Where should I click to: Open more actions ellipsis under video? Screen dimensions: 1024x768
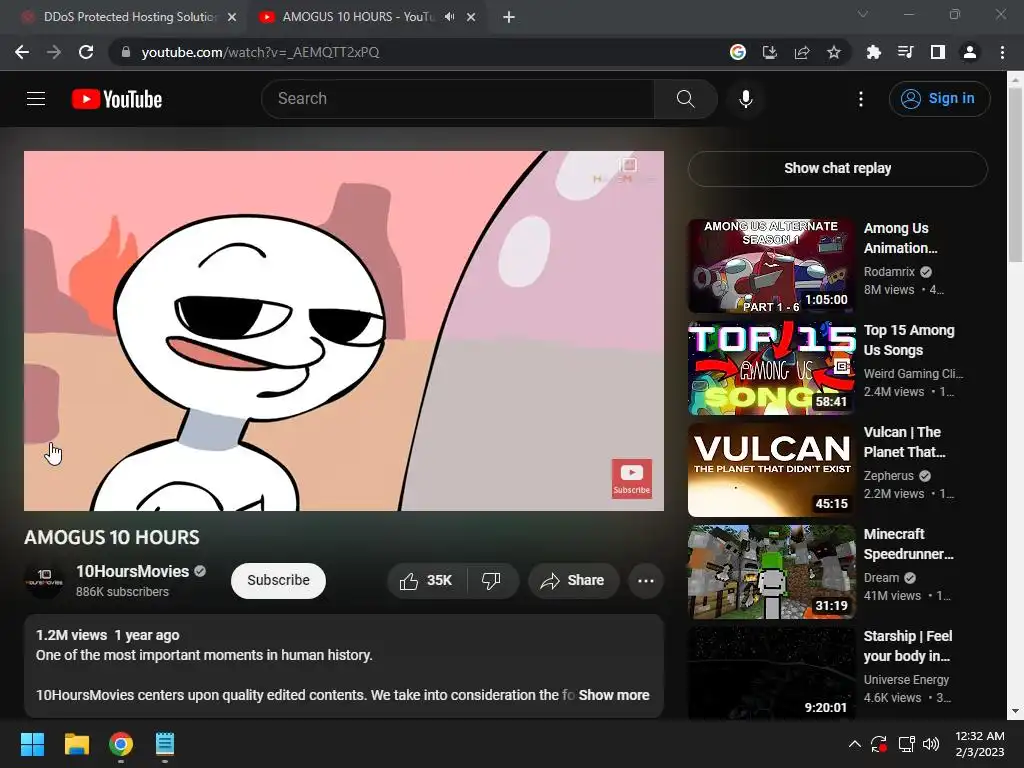pyautogui.click(x=646, y=581)
